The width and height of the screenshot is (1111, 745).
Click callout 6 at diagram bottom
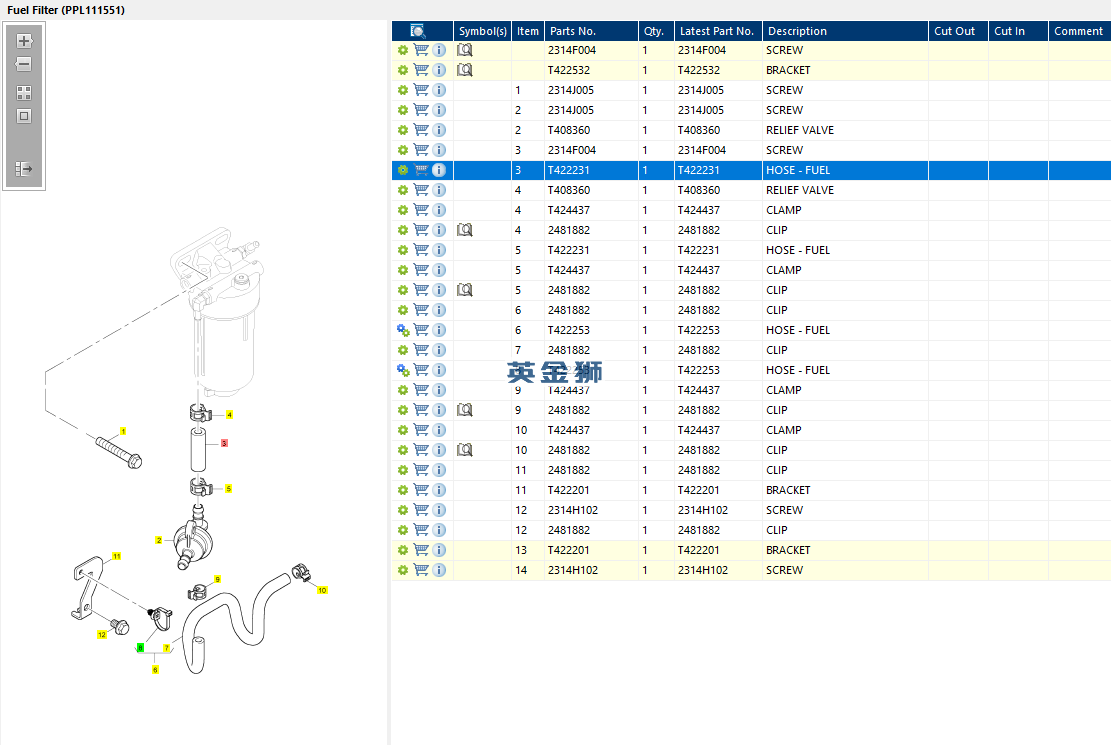tap(155, 669)
